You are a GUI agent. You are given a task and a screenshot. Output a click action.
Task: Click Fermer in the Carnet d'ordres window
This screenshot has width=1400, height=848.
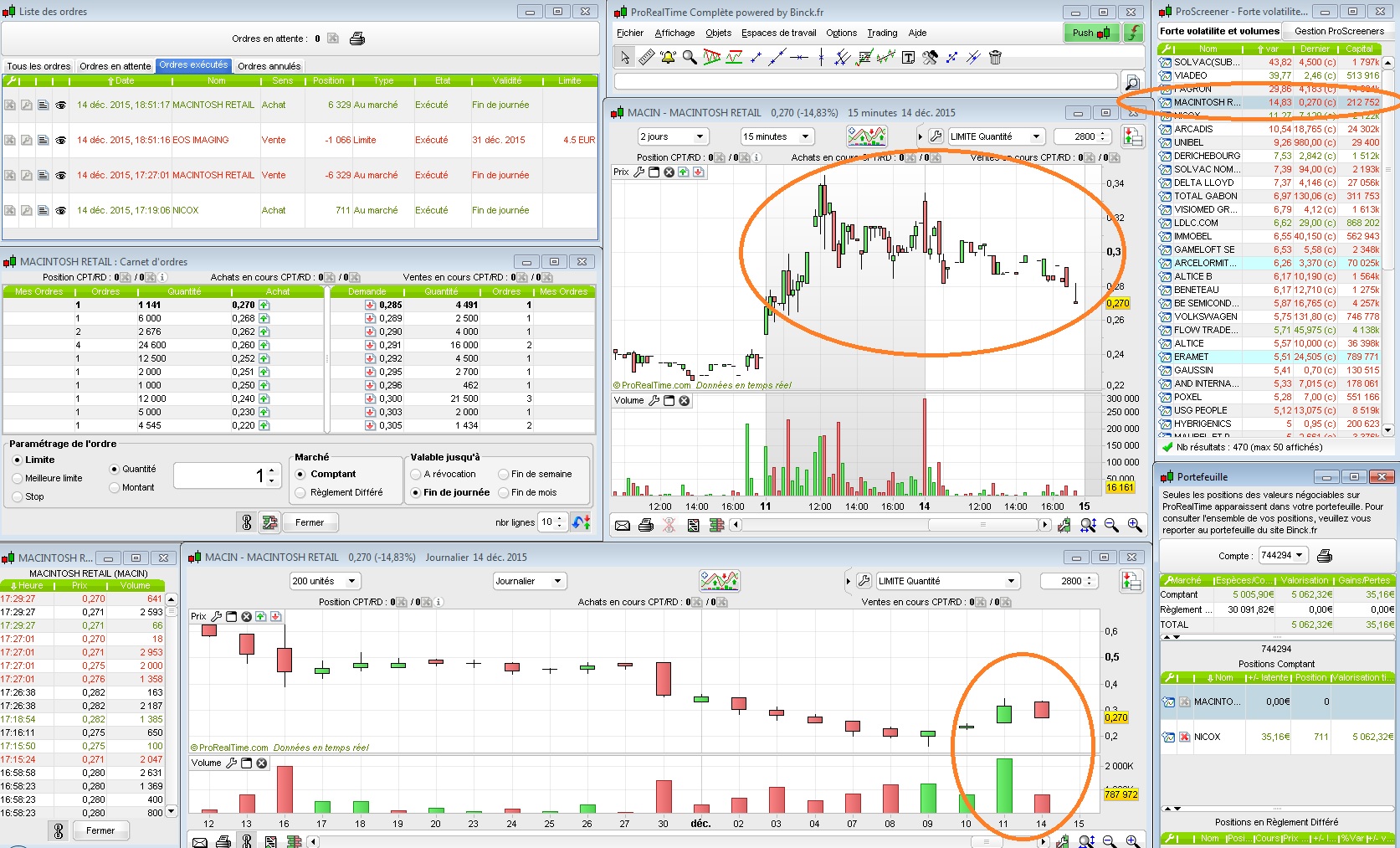(x=310, y=522)
